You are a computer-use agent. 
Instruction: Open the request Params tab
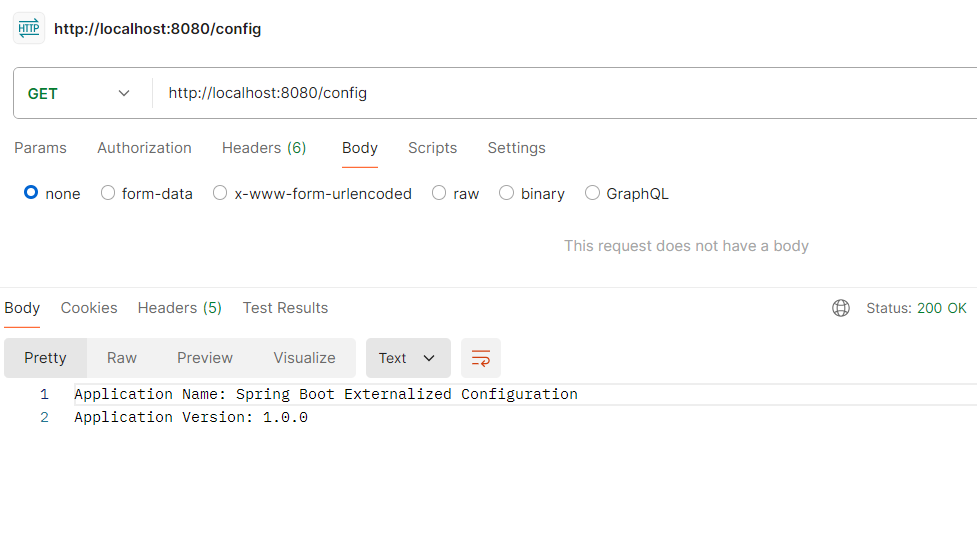click(x=40, y=148)
